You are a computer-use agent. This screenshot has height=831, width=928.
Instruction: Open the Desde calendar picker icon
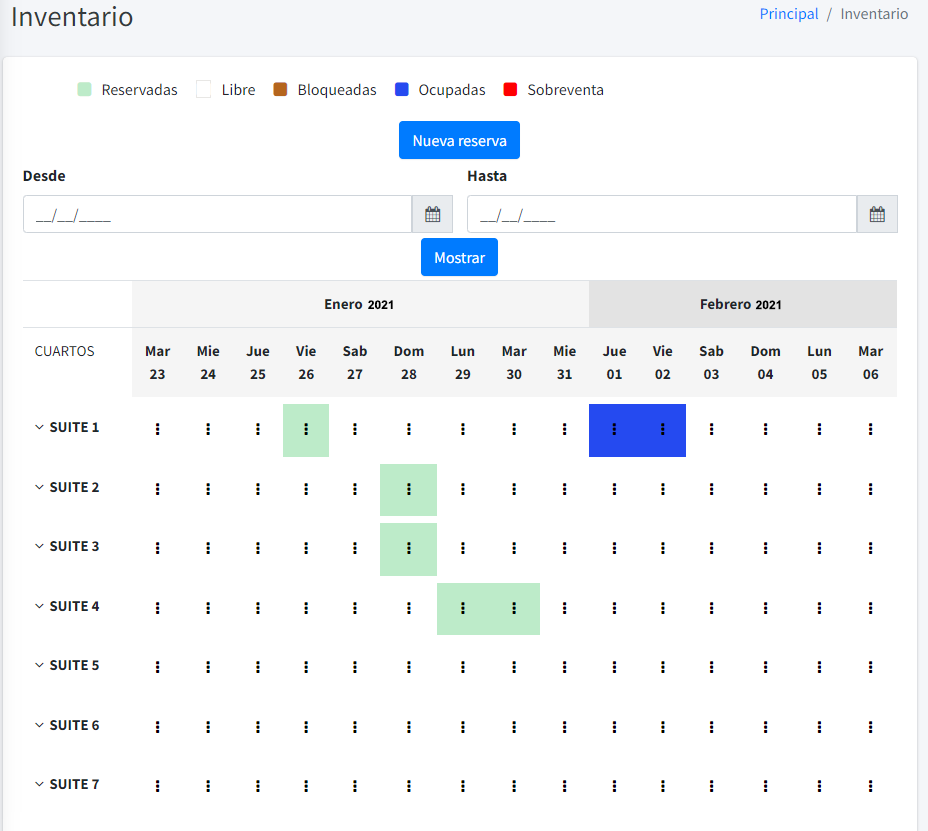tap(432, 214)
